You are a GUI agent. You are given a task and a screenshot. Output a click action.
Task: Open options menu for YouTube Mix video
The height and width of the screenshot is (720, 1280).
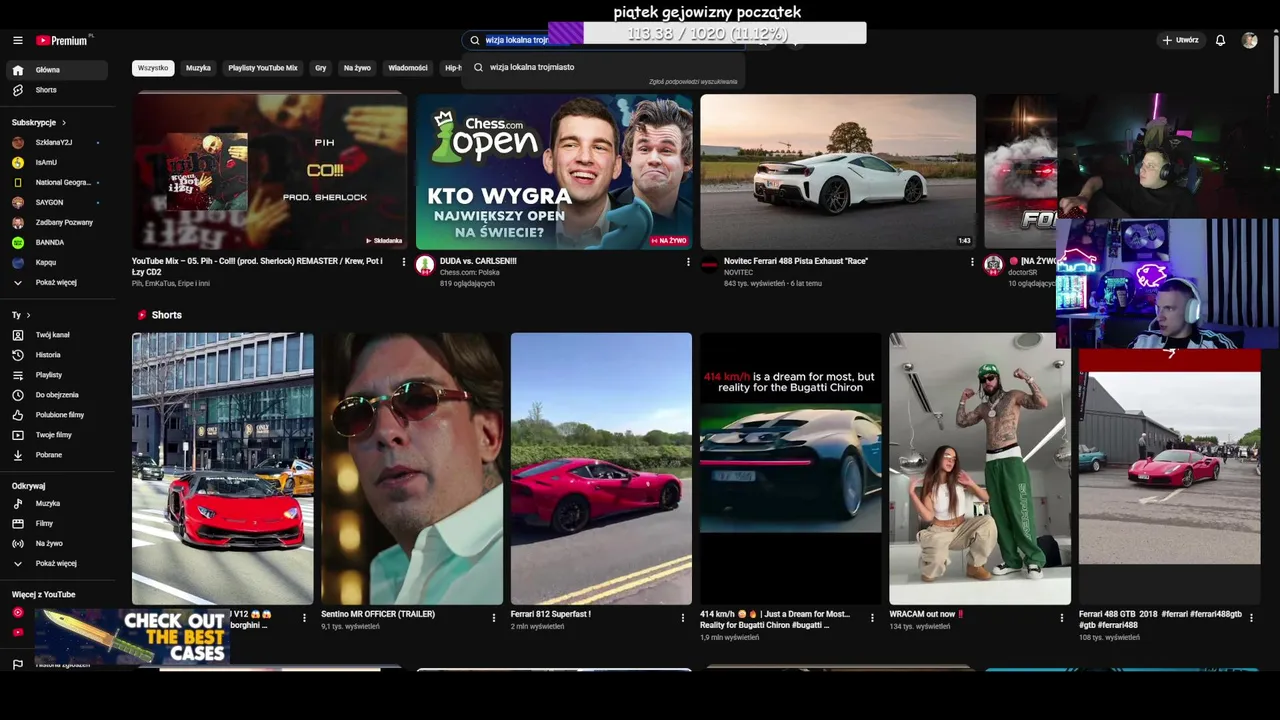tap(404, 262)
